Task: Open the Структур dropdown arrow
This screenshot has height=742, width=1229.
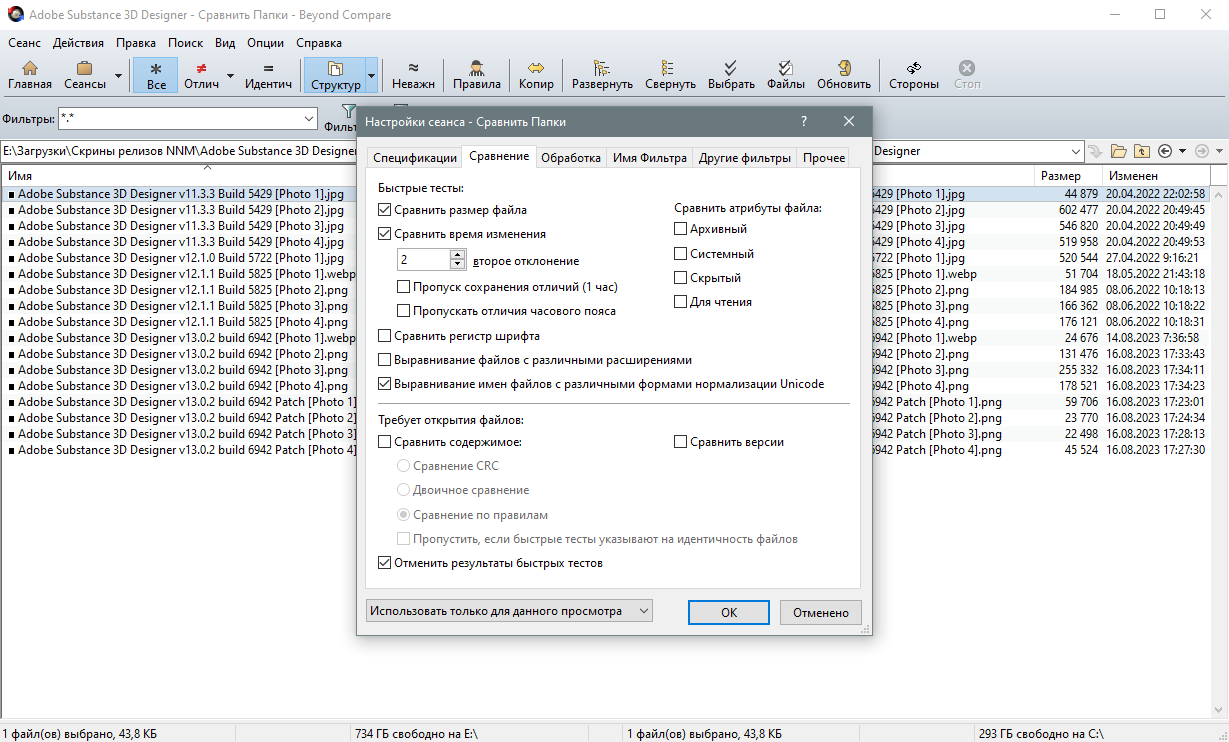Action: coord(372,75)
